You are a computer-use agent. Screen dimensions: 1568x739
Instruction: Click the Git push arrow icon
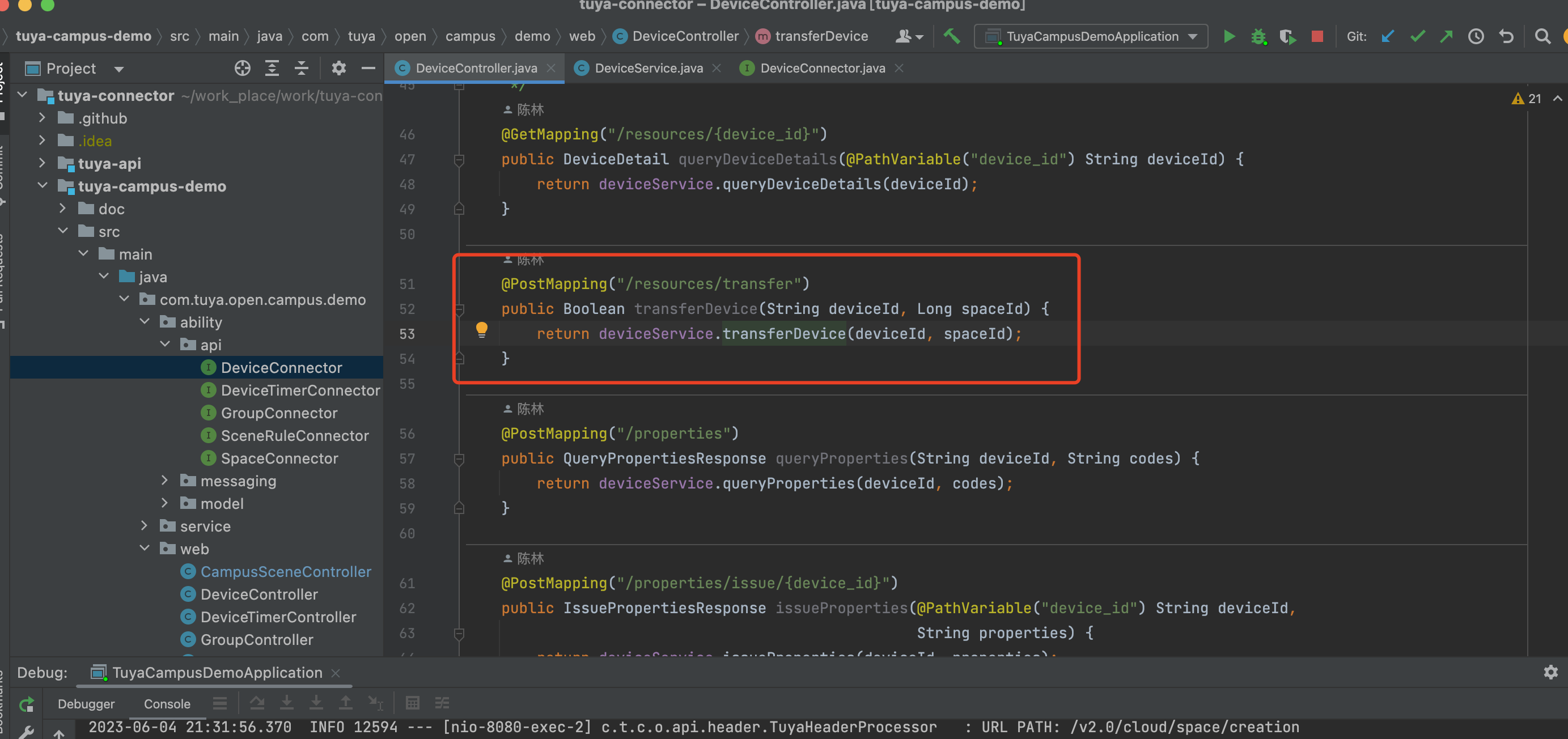tap(1447, 36)
